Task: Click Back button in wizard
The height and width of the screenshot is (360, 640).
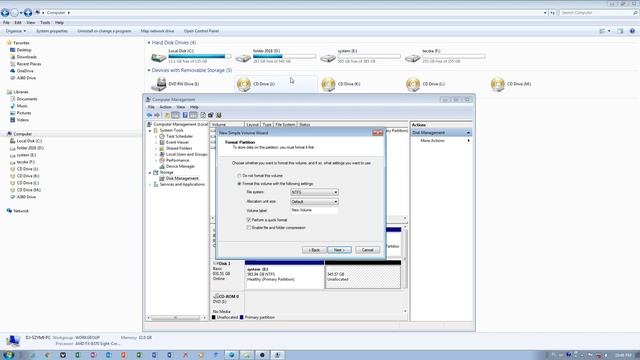Action: point(314,250)
